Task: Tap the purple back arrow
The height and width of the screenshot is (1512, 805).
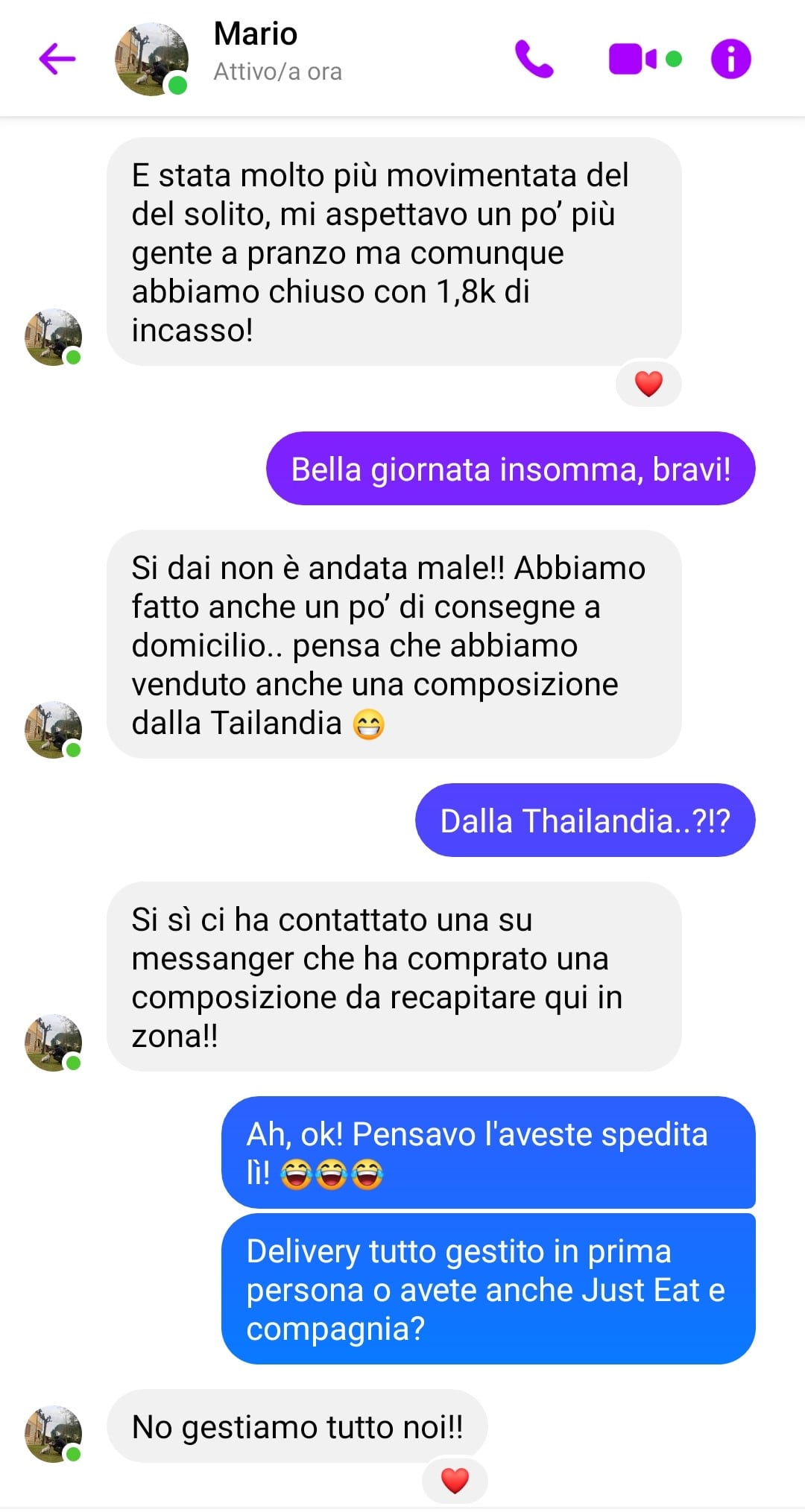Action: tap(57, 59)
